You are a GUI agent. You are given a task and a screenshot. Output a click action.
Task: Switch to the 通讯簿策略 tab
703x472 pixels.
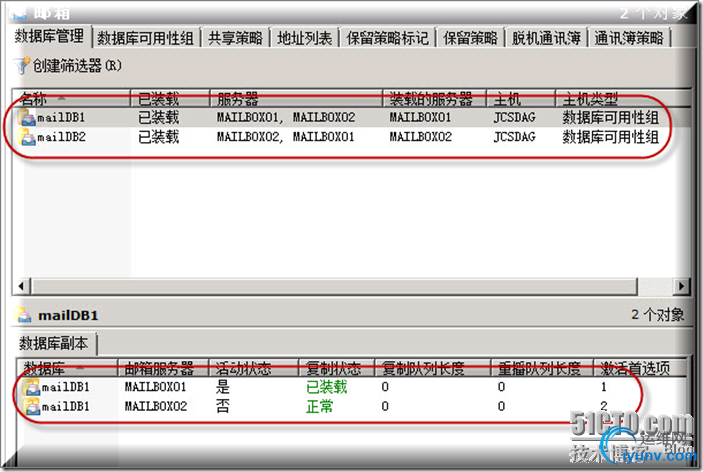(x=629, y=38)
